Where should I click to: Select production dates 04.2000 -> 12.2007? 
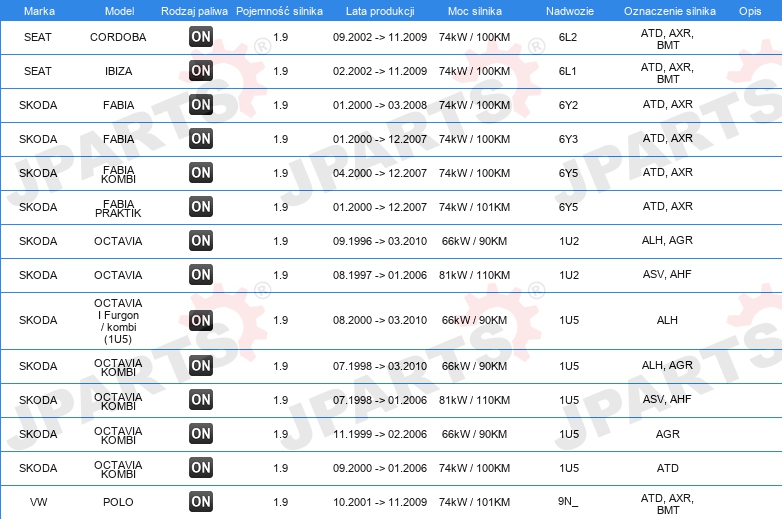coord(380,173)
